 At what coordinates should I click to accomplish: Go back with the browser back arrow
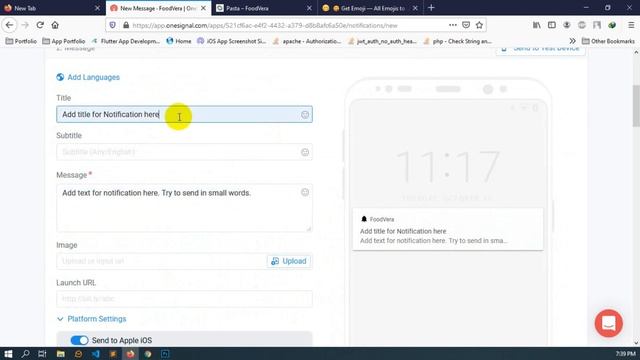coord(9,25)
